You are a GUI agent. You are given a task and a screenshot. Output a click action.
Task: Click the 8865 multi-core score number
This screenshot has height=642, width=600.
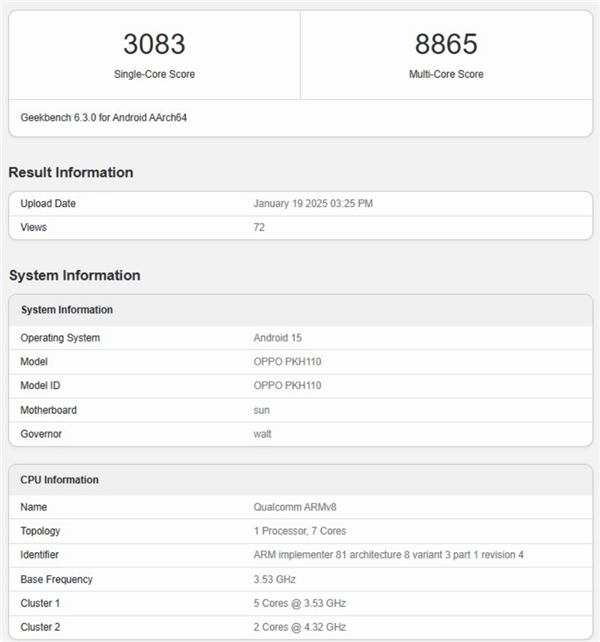(x=446, y=44)
